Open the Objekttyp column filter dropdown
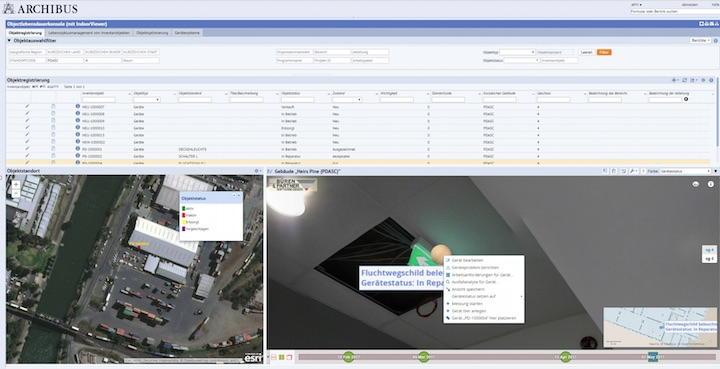Screen dimensions: 720x369 tap(147, 100)
